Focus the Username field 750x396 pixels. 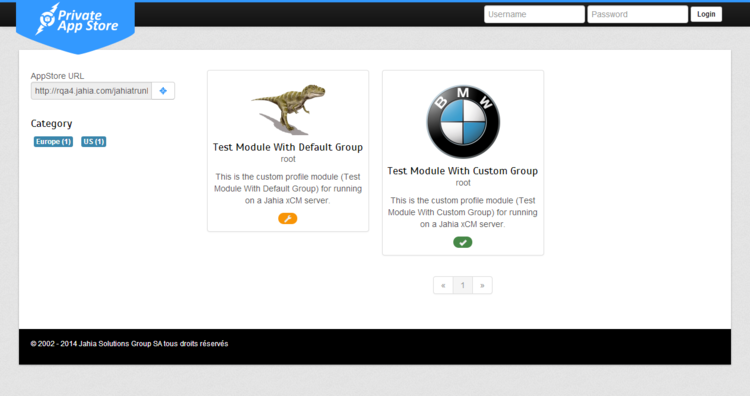pos(534,14)
